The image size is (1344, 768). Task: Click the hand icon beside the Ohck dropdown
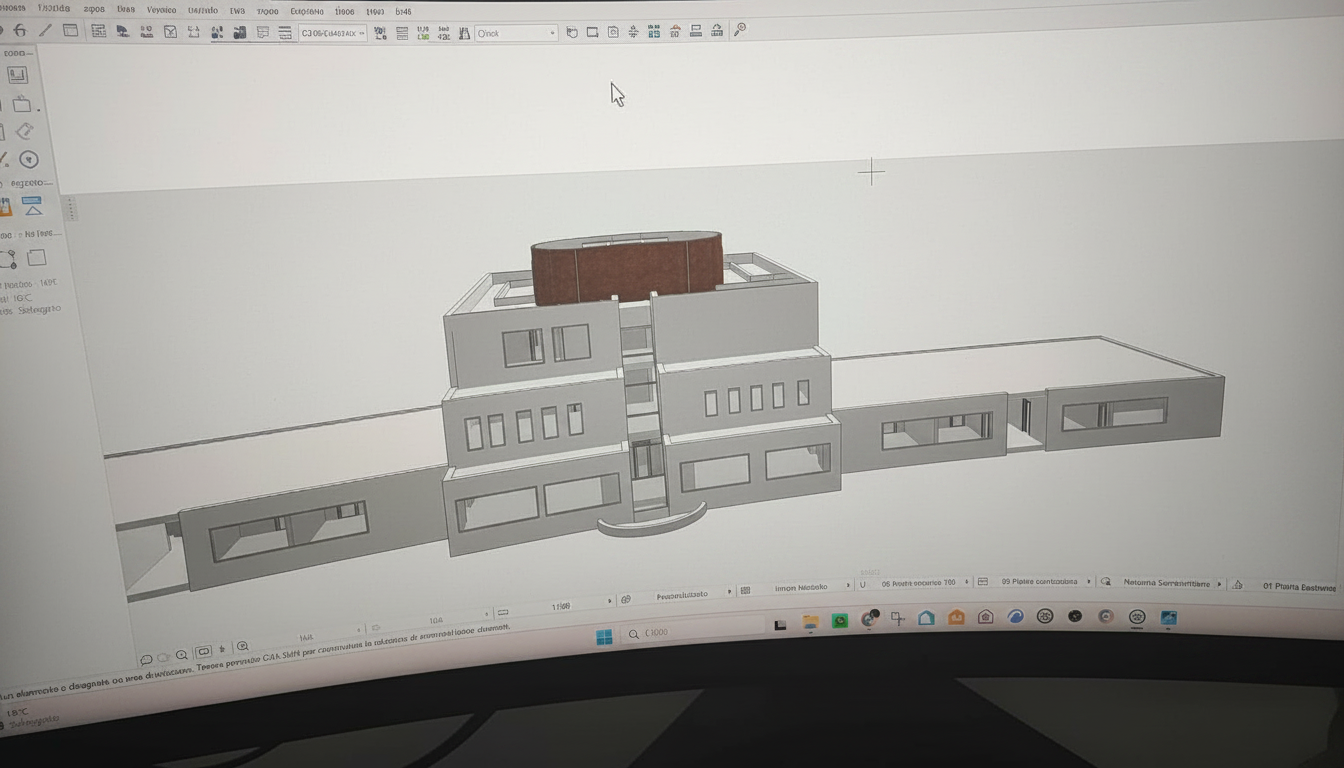tap(572, 32)
